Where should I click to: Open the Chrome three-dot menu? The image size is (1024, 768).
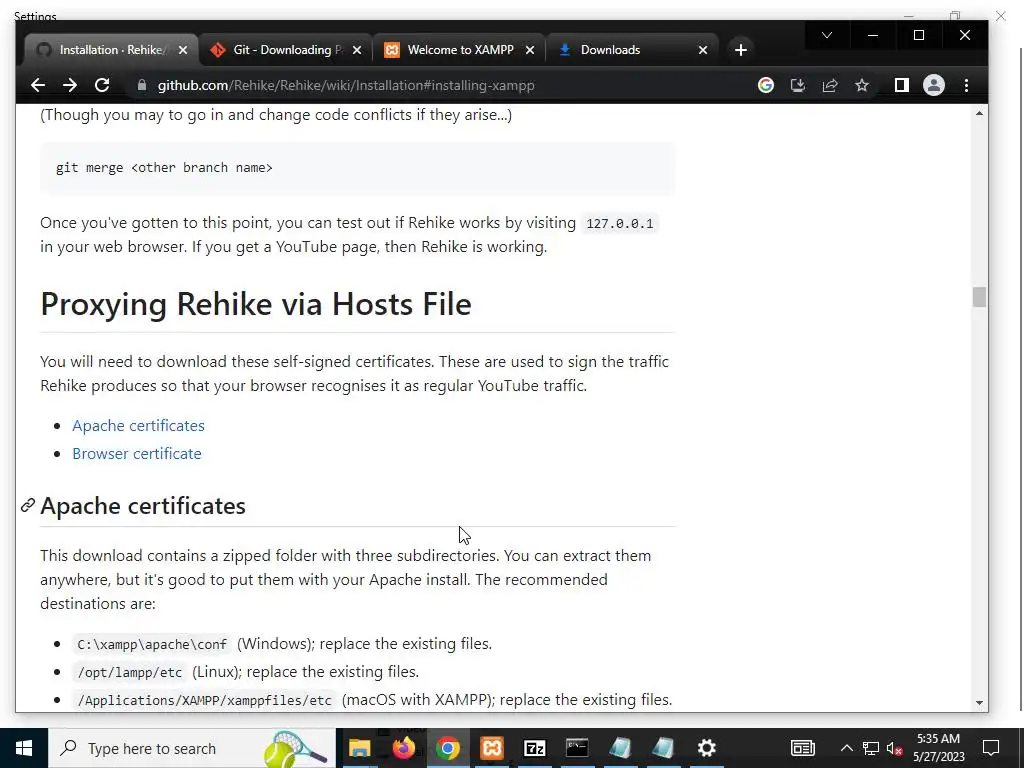pyautogui.click(x=967, y=85)
